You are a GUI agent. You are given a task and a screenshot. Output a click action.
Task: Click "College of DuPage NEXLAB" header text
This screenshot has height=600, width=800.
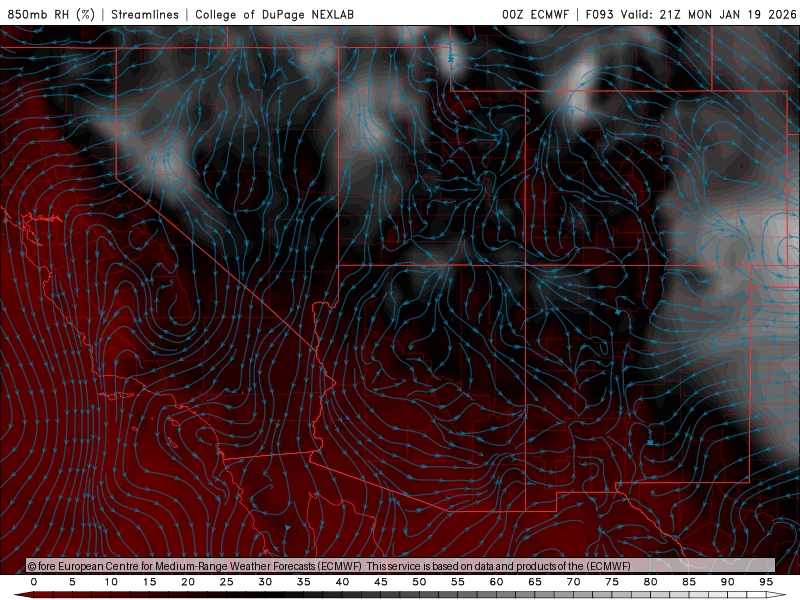click(274, 14)
